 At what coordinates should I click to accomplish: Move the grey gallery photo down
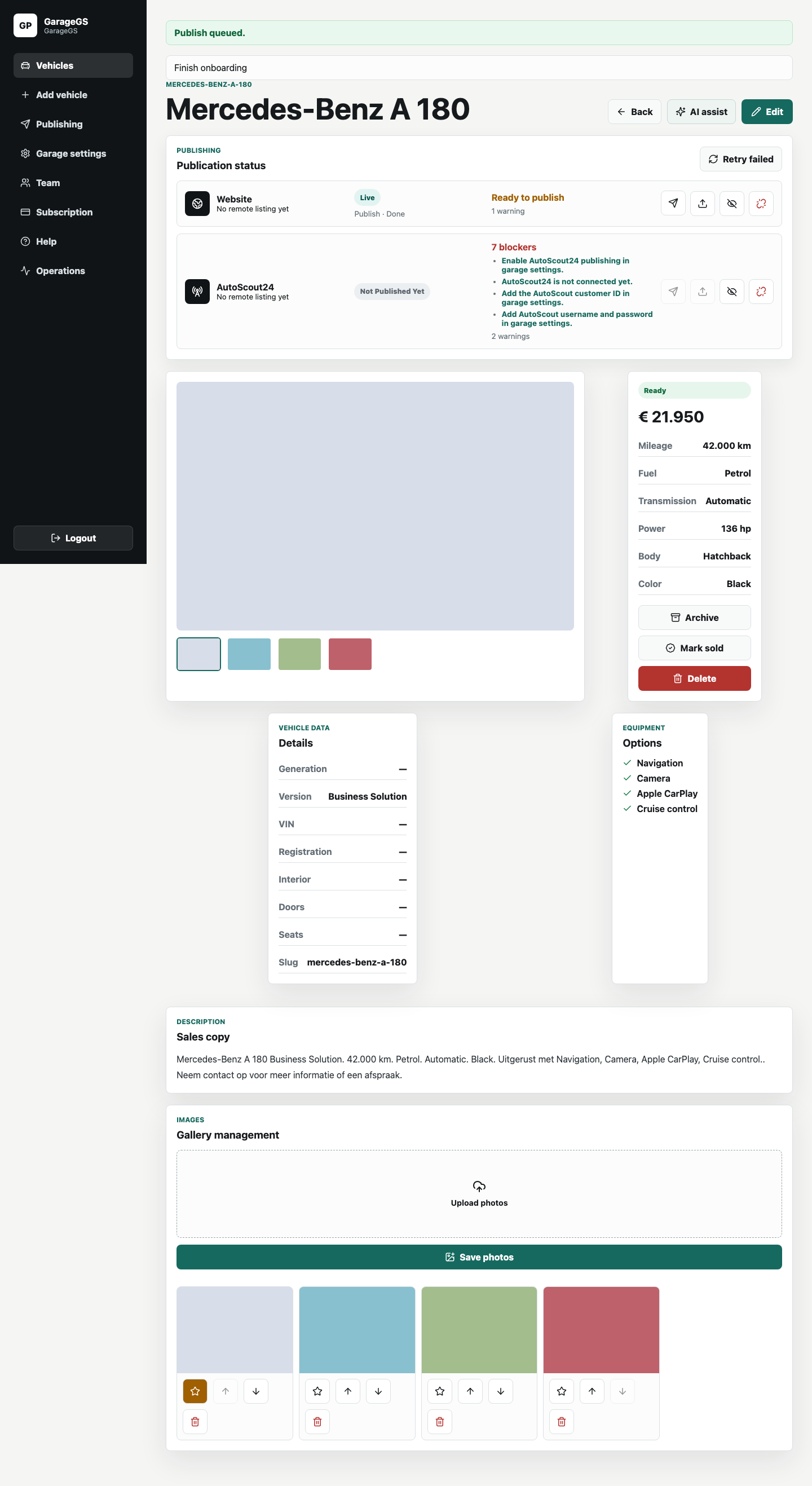coord(256,1391)
